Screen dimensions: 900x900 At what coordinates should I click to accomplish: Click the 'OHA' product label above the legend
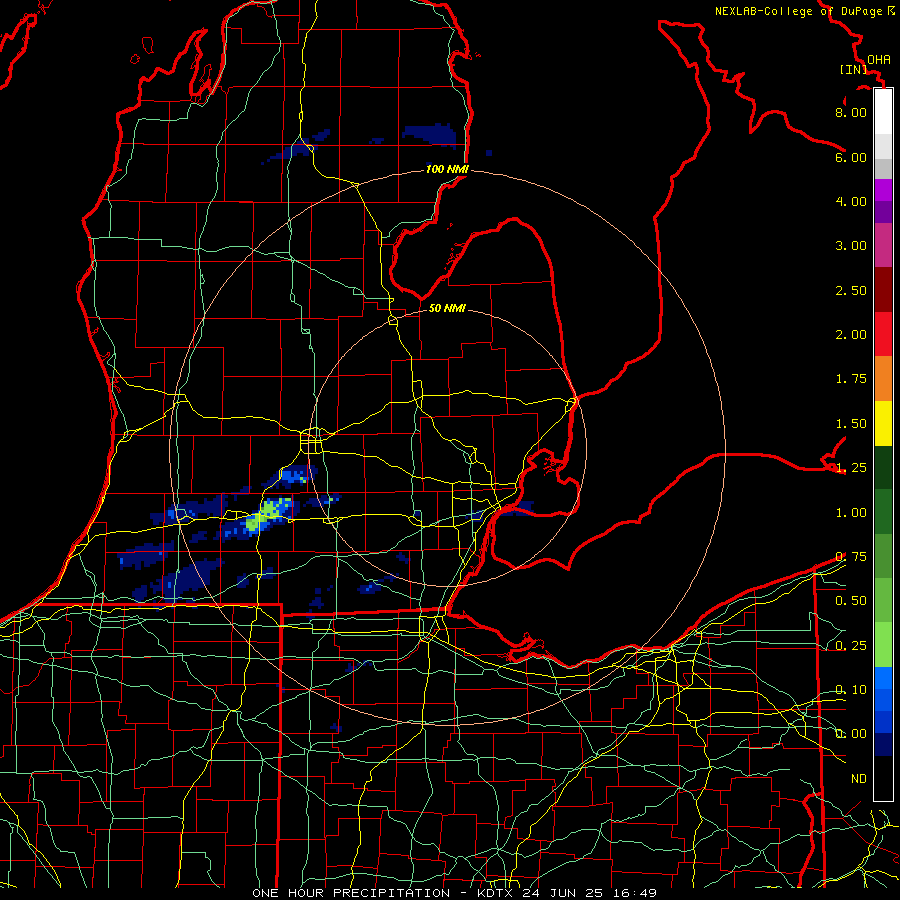(x=879, y=60)
